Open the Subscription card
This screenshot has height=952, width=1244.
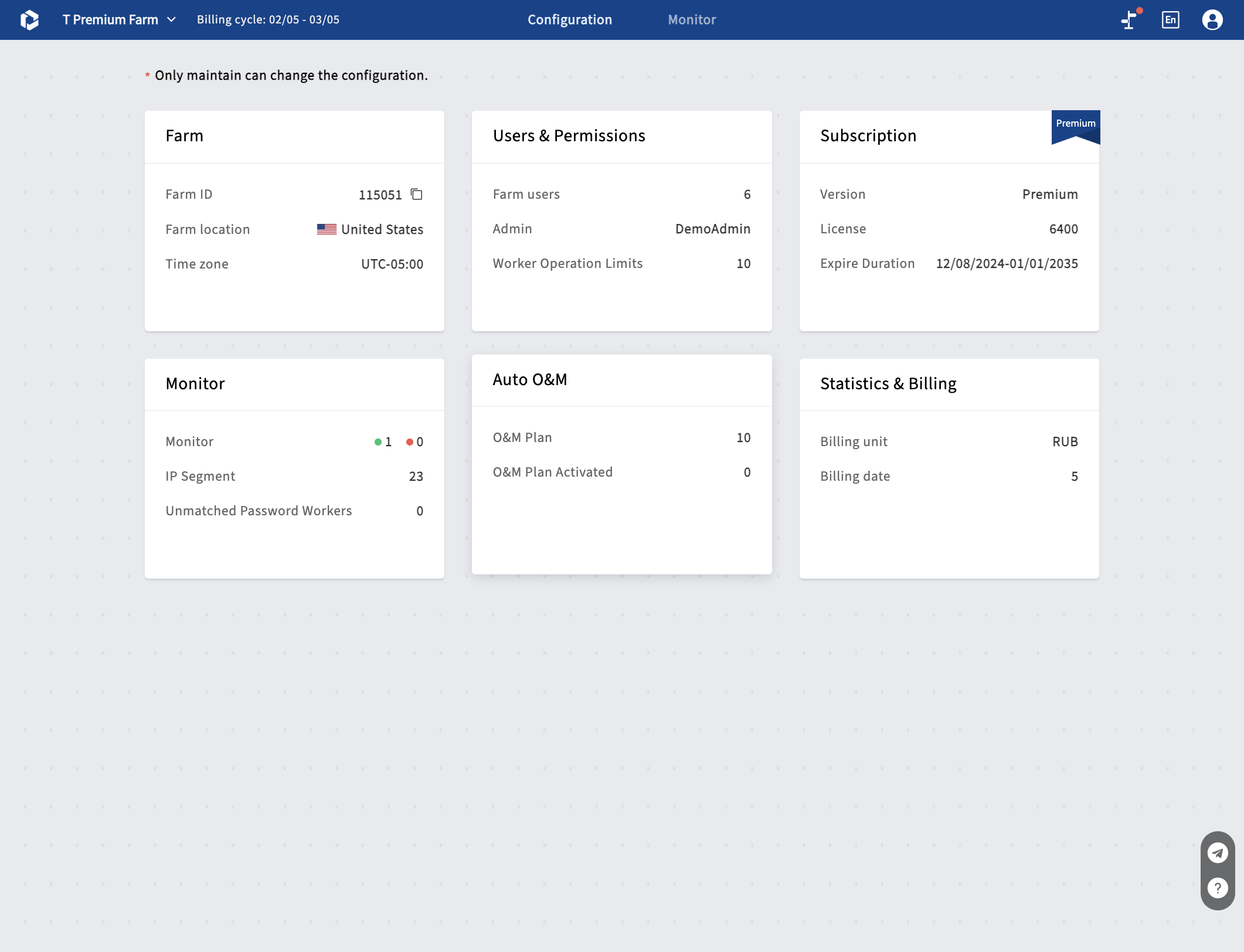(x=949, y=221)
